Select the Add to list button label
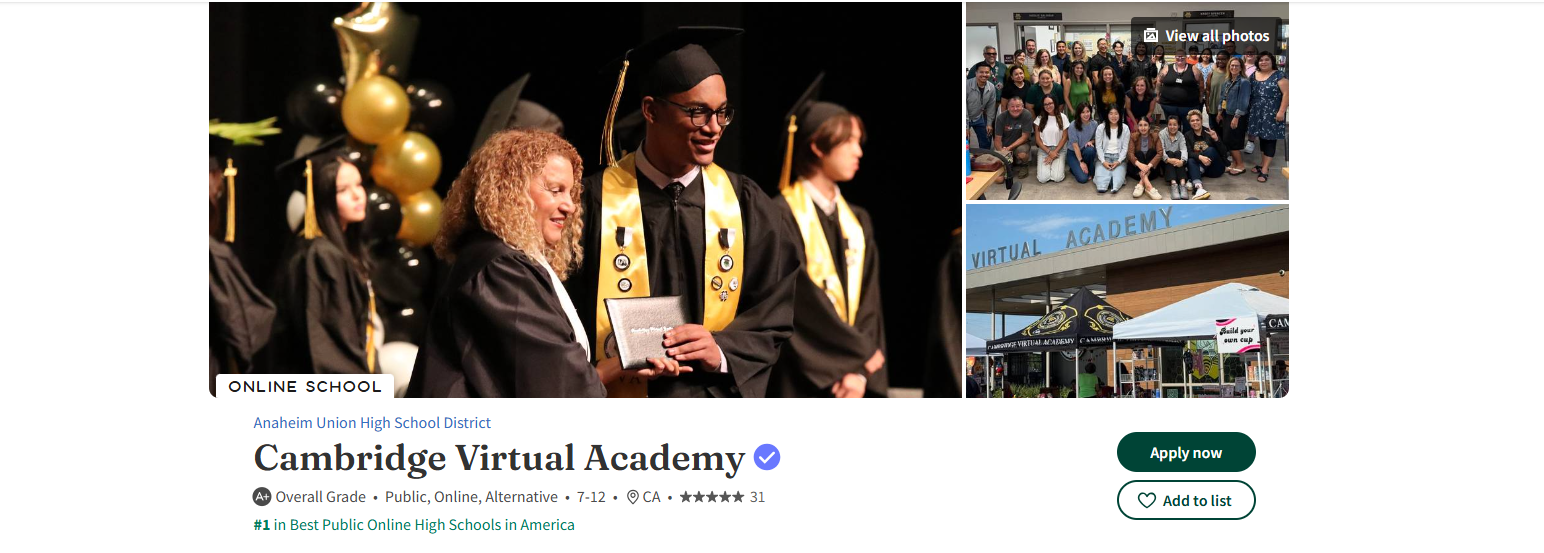 click(x=1197, y=500)
